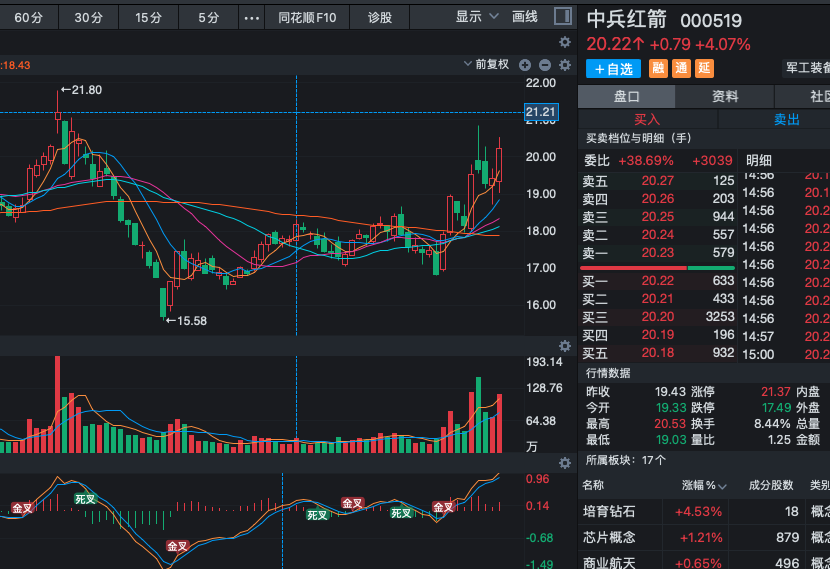Screen dimensions: 830x569
Task: Click the first 死叉 MACD signal label
Action: tap(85, 499)
